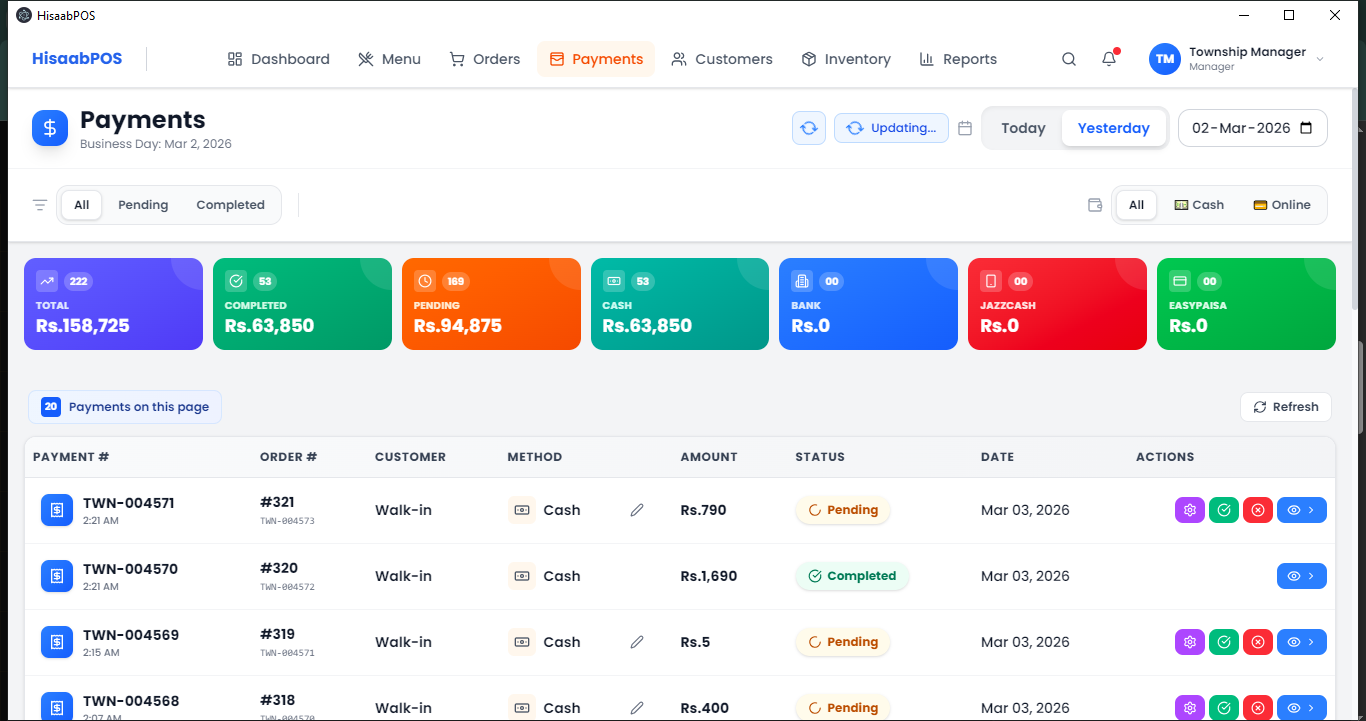Select the Today date button

point(1023,128)
